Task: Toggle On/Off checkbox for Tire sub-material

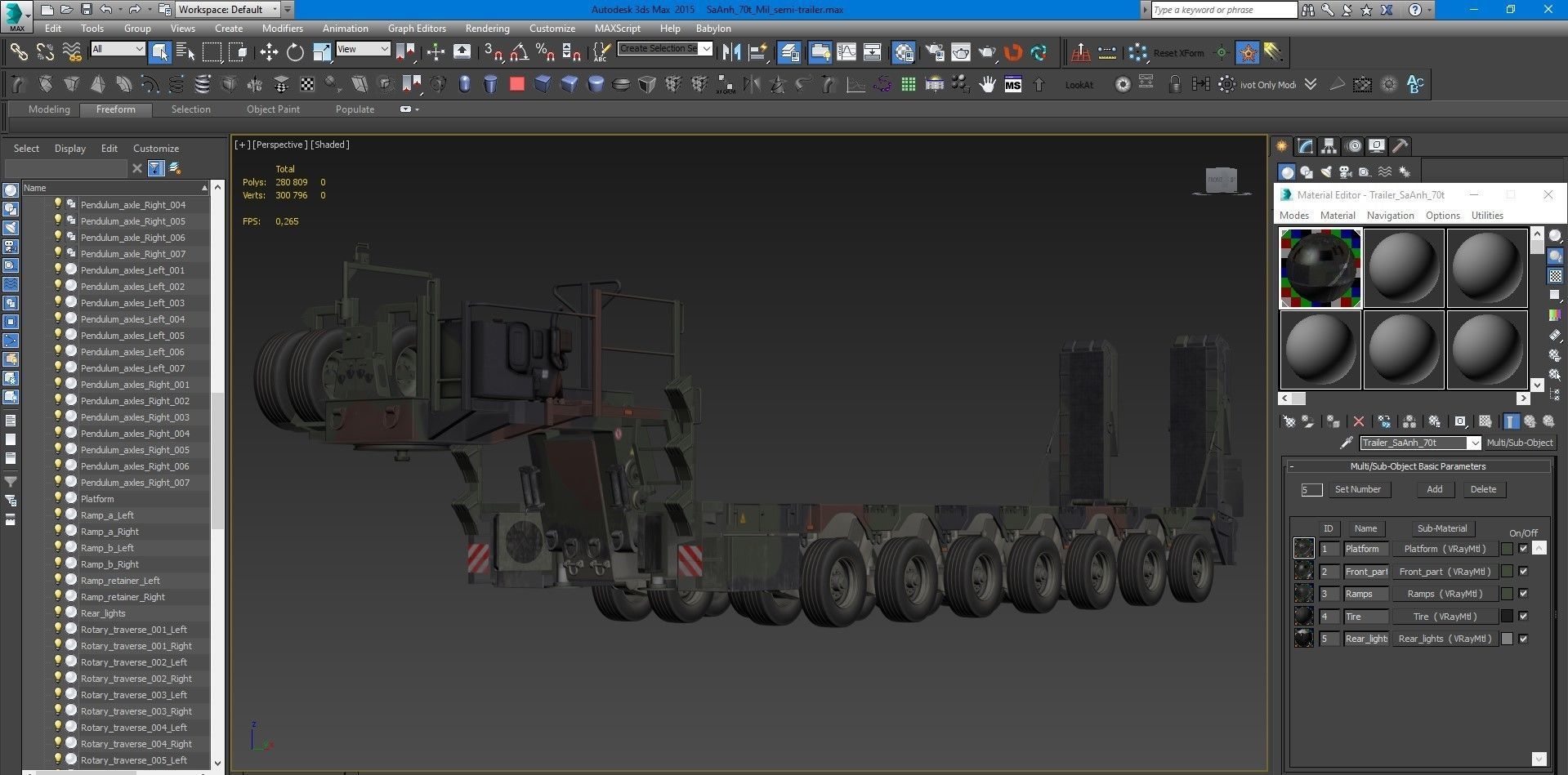Action: point(1523,616)
